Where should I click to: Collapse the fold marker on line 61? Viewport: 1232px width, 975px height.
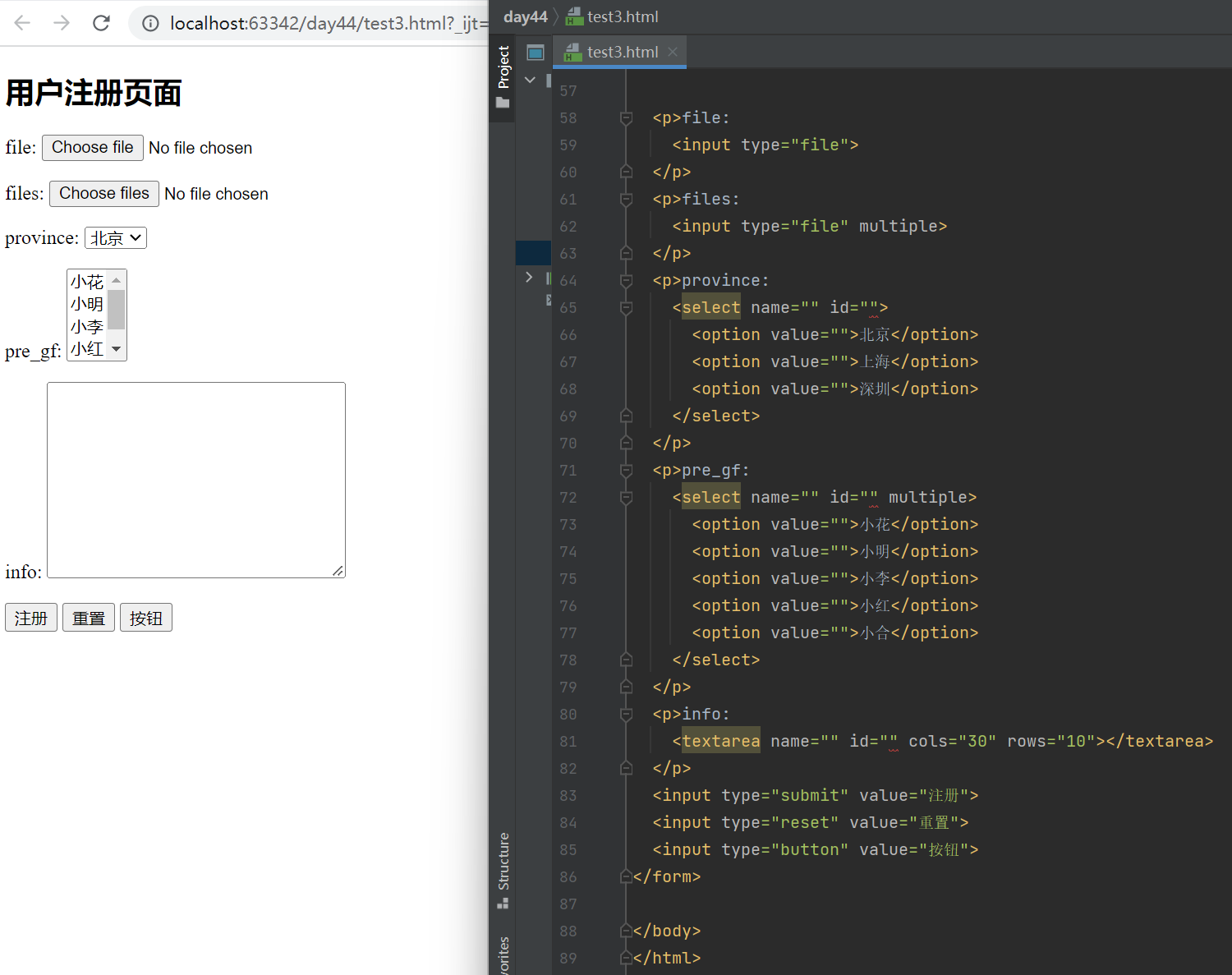tap(626, 200)
